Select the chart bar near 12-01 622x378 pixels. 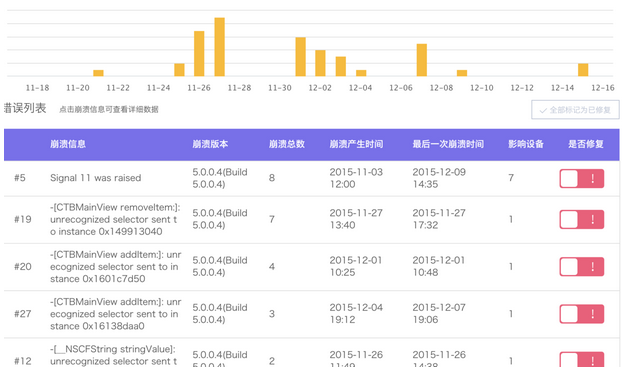(x=300, y=57)
